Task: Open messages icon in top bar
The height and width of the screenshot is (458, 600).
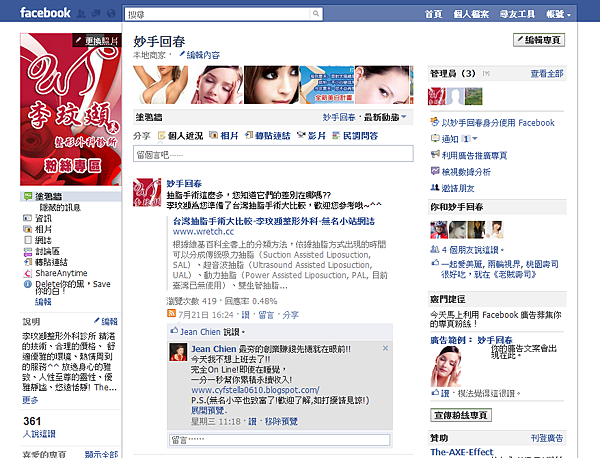Action: [96, 14]
